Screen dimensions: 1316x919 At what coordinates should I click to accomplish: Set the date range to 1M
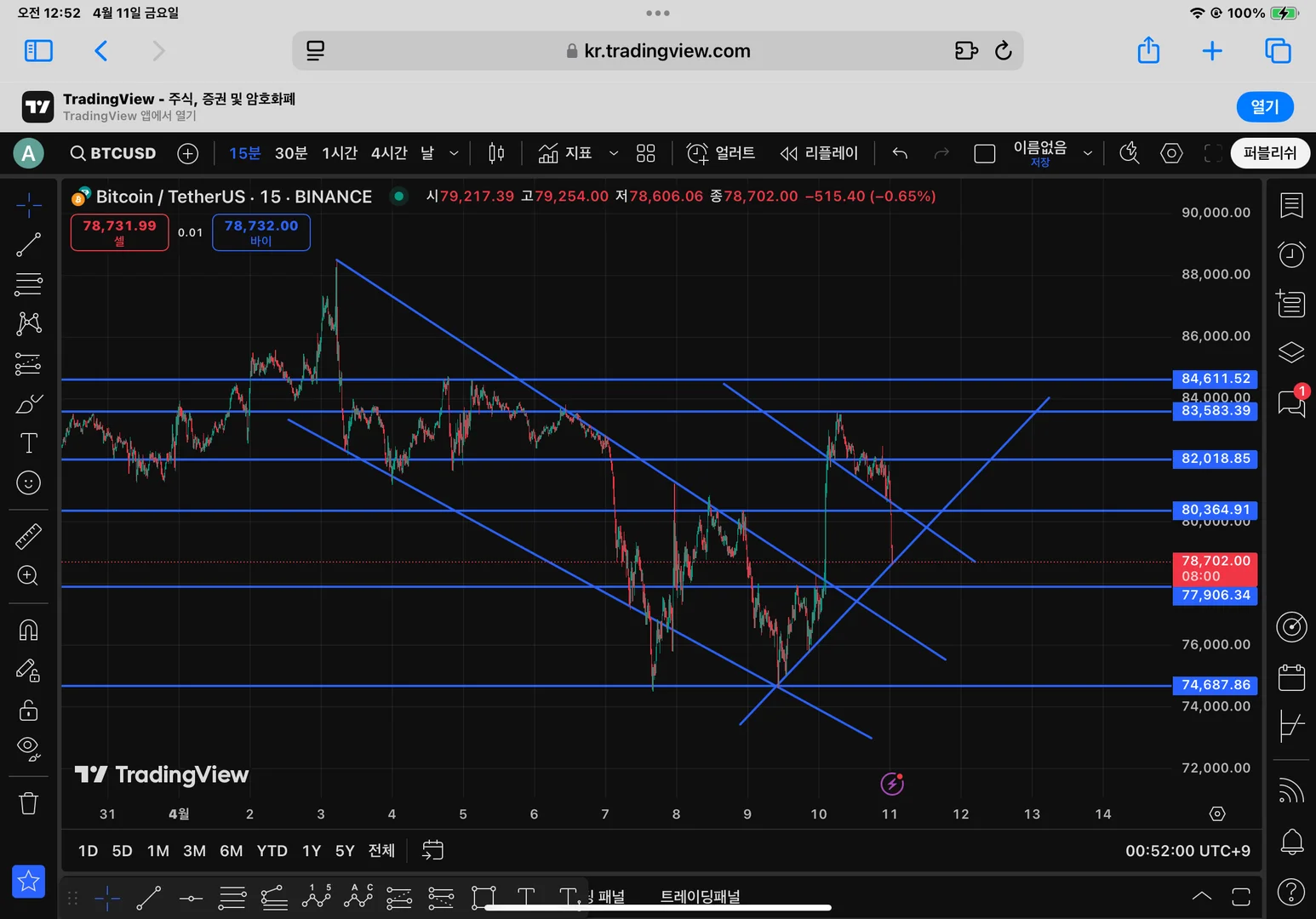pyautogui.click(x=158, y=851)
